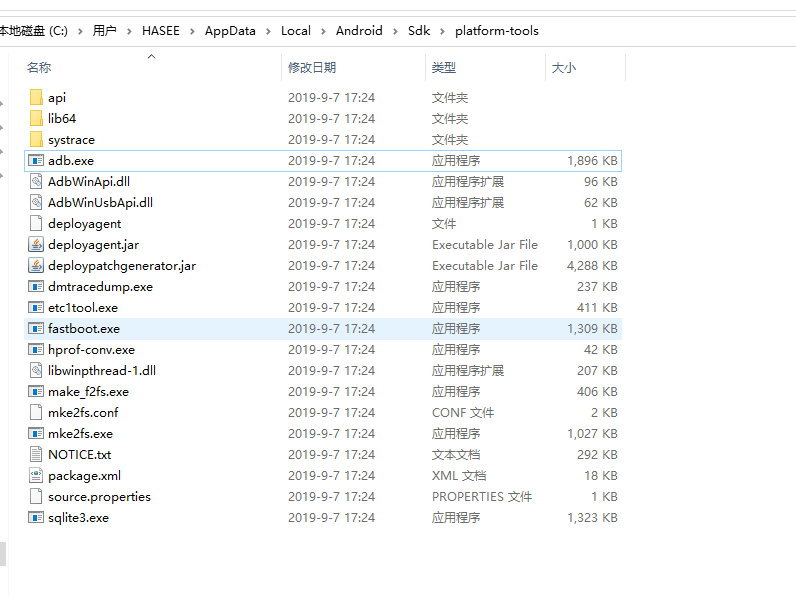The image size is (796, 597).
Task: Click the adb.exe application icon
Action: tap(36, 160)
